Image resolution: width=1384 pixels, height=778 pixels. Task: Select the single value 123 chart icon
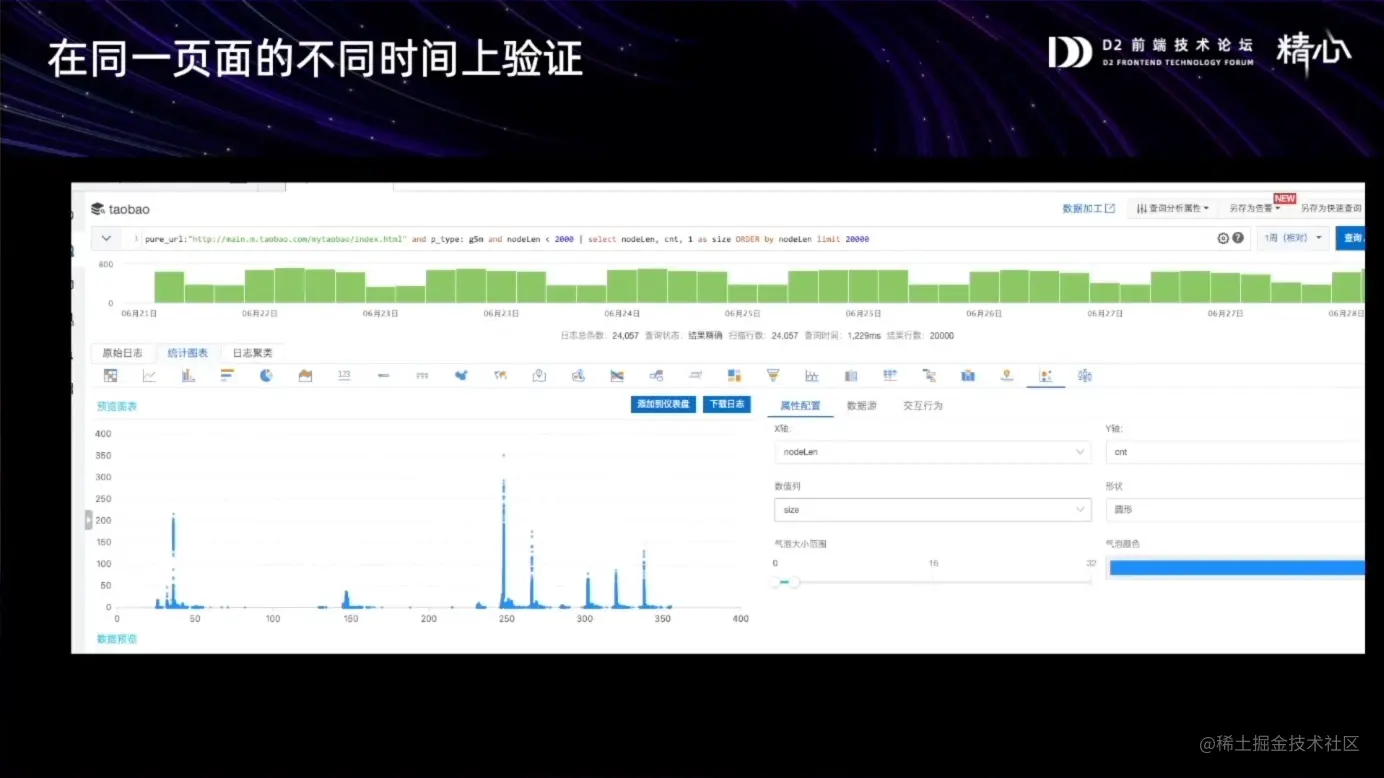pos(344,376)
